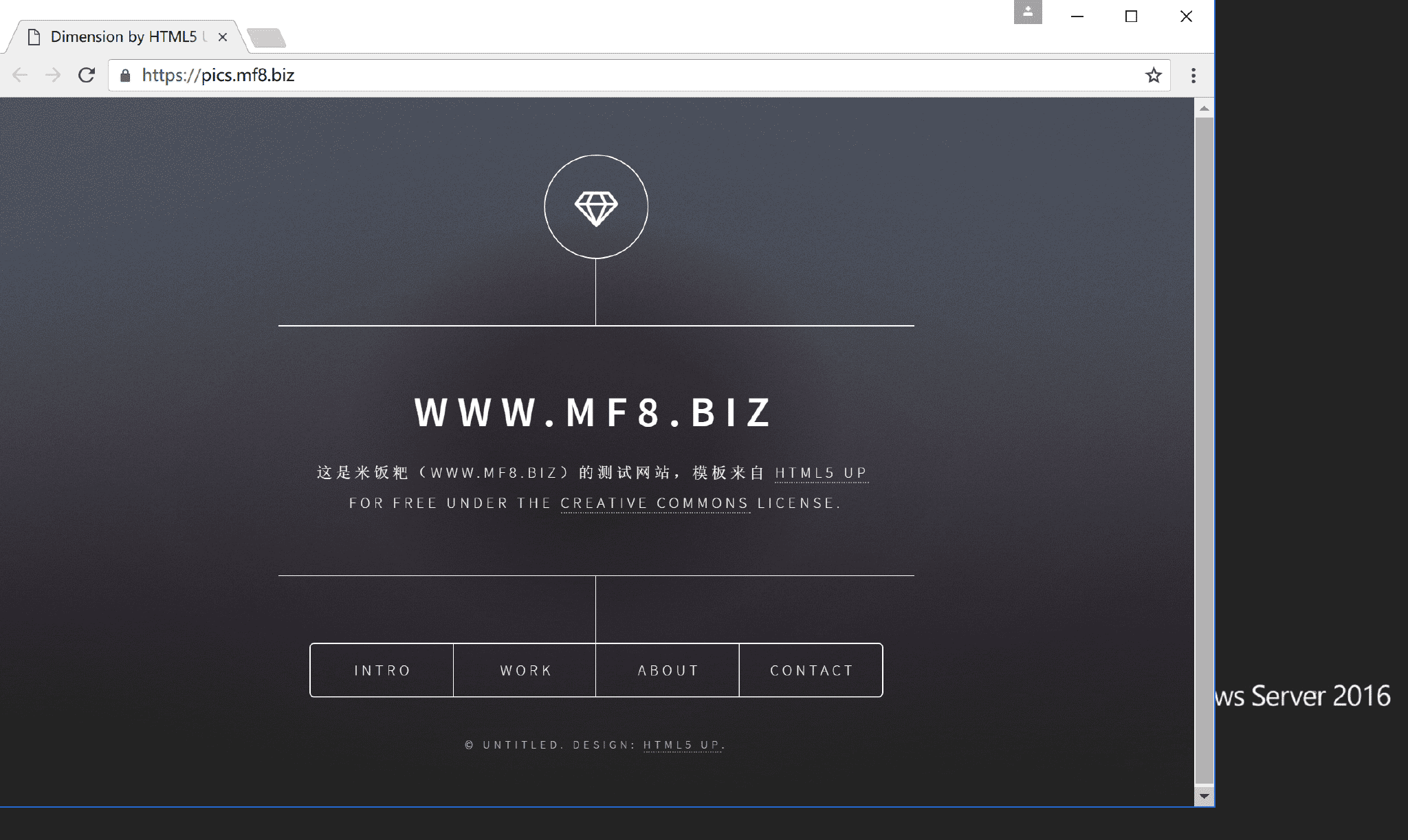Screen dimensions: 1408x840
Task: Click the ABOUT tab item
Action: pos(667,670)
